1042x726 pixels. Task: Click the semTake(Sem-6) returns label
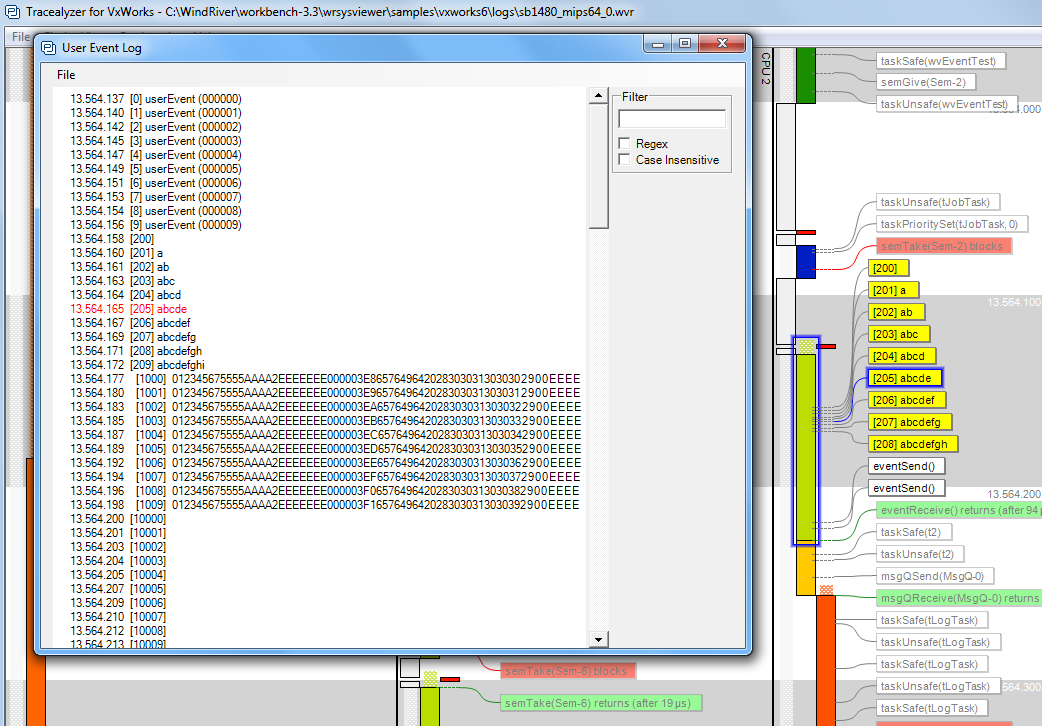tap(600, 703)
